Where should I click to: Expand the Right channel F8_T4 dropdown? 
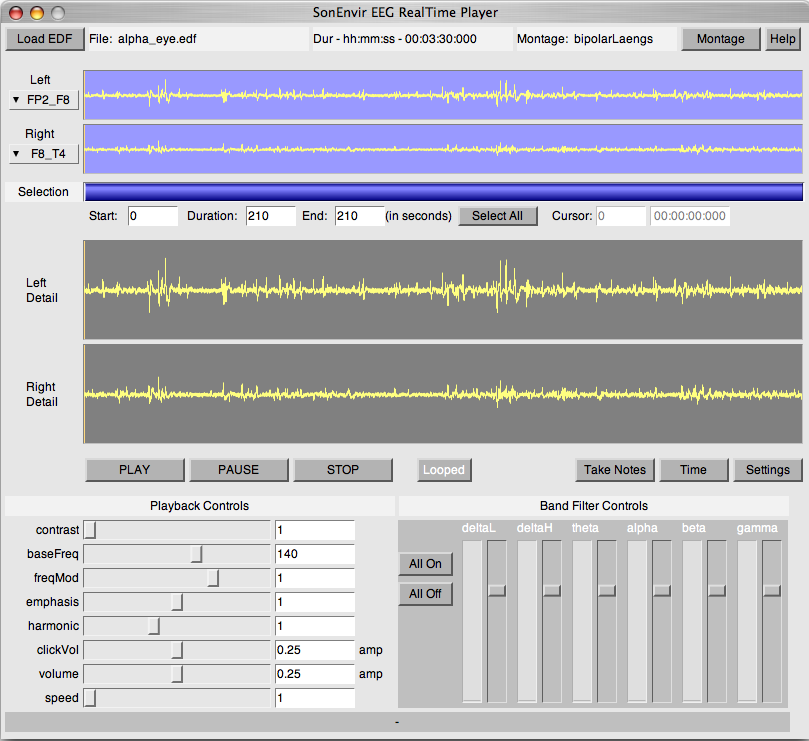point(44,154)
